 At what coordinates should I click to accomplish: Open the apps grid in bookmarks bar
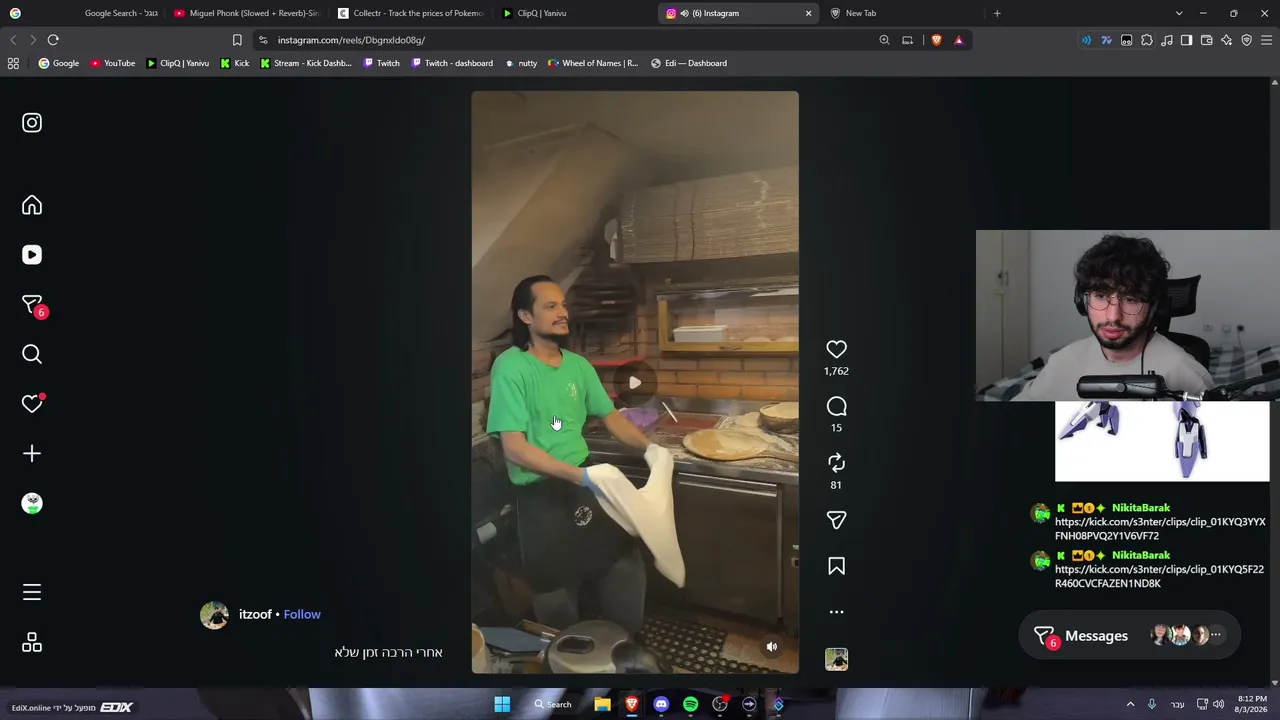click(x=13, y=63)
